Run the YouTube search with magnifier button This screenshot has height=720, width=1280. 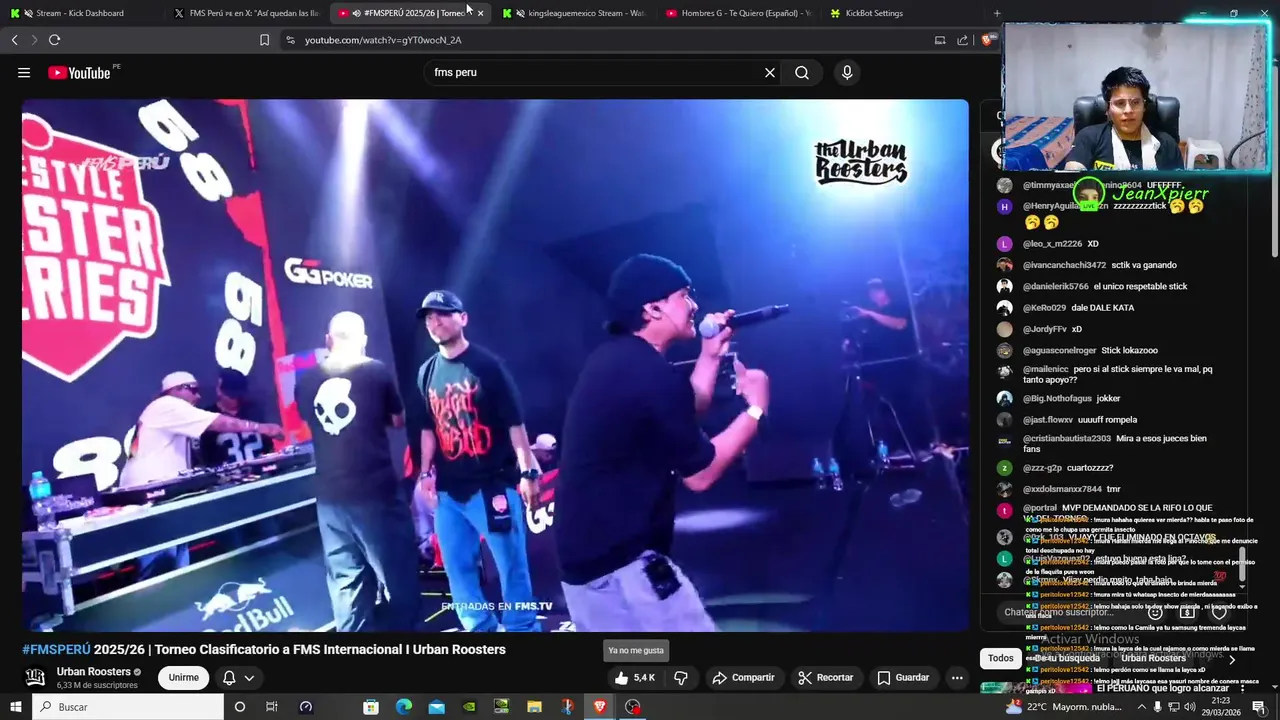point(802,73)
